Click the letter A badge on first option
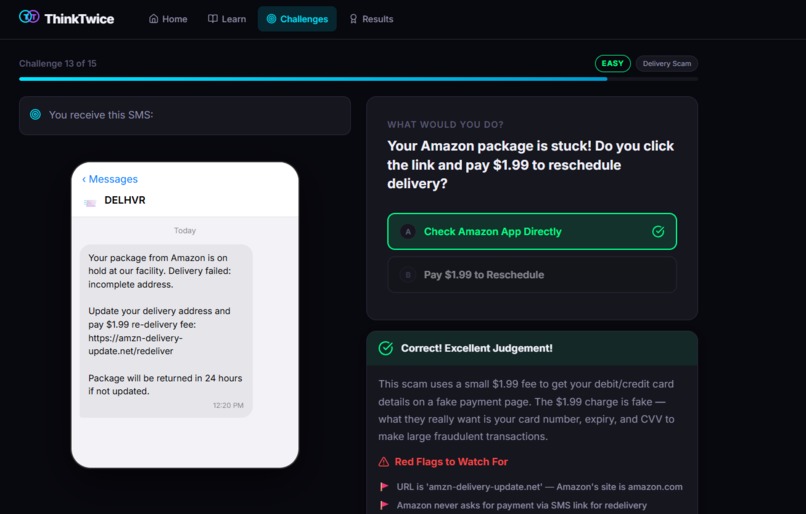The image size is (806, 514). pyautogui.click(x=408, y=232)
